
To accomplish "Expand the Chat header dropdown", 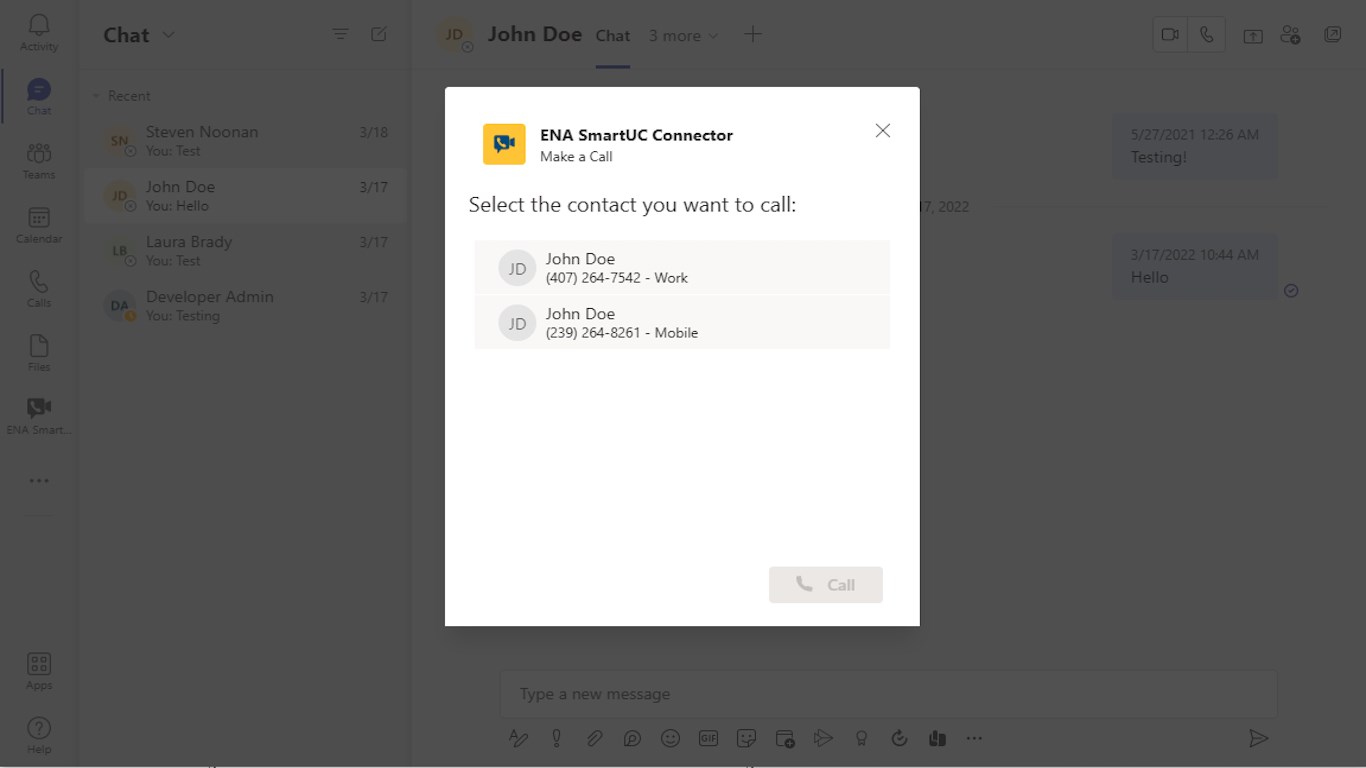I will tap(168, 35).
